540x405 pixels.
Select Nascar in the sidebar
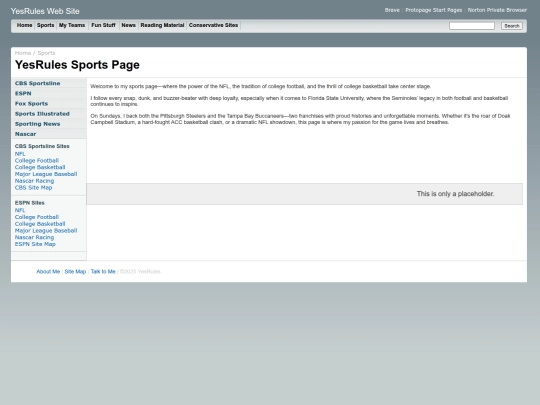[49, 134]
